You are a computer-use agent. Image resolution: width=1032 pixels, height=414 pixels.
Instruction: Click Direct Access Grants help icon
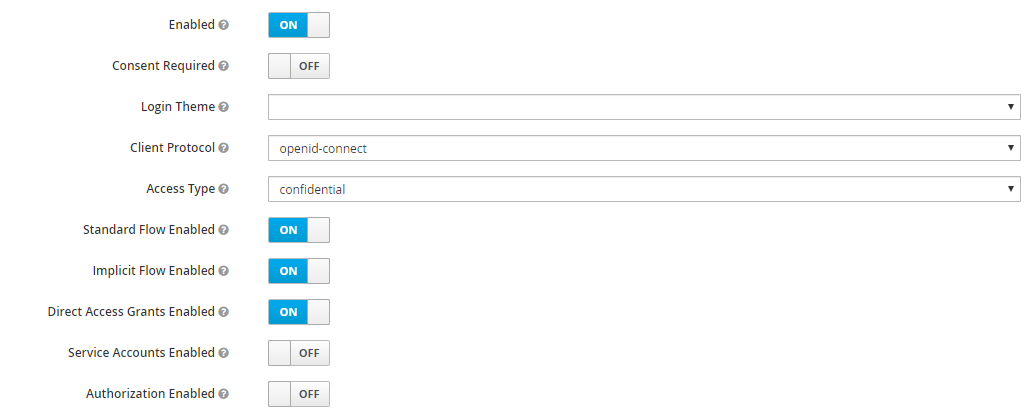pos(224,312)
